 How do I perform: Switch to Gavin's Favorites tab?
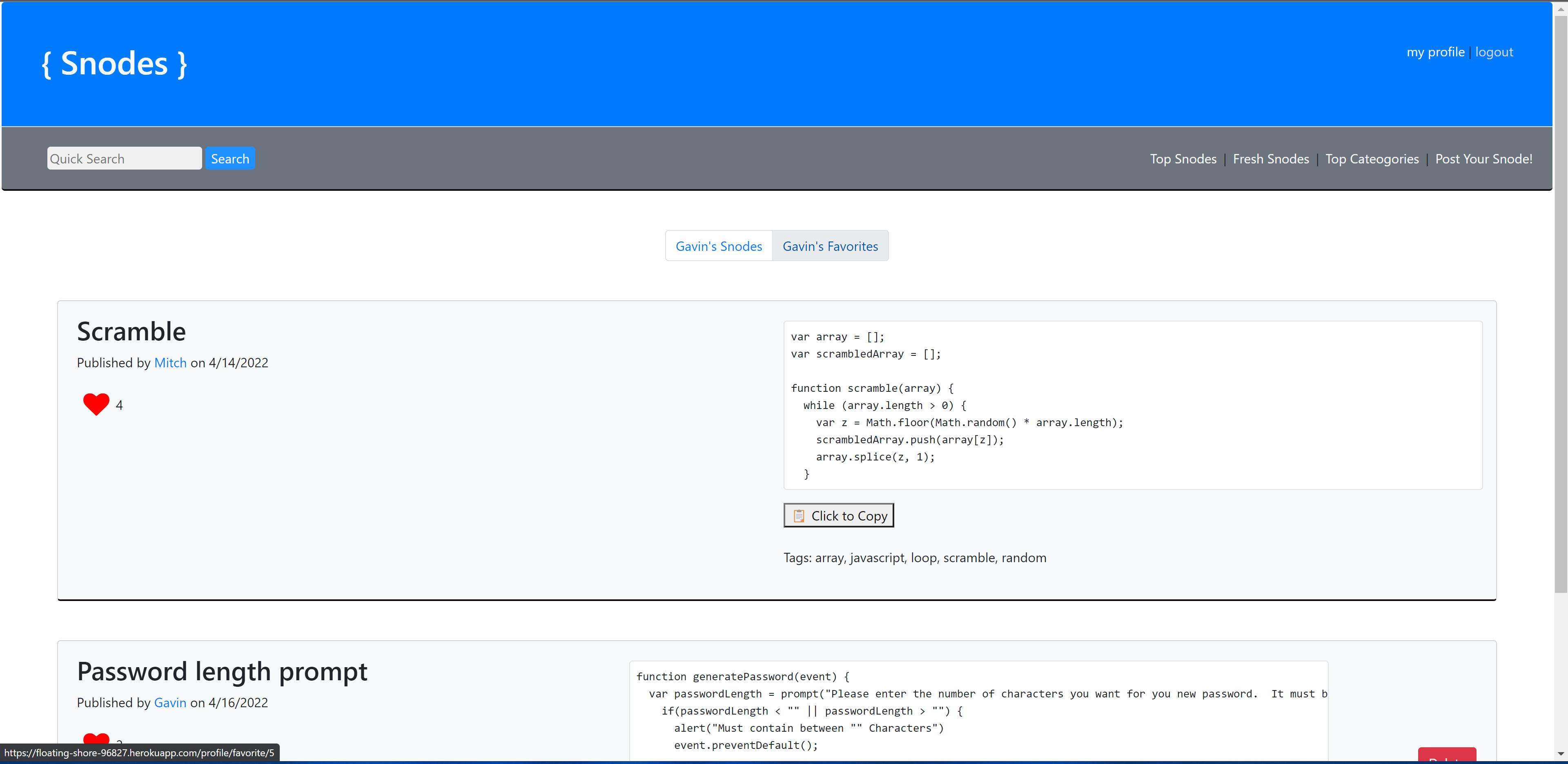[830, 246]
